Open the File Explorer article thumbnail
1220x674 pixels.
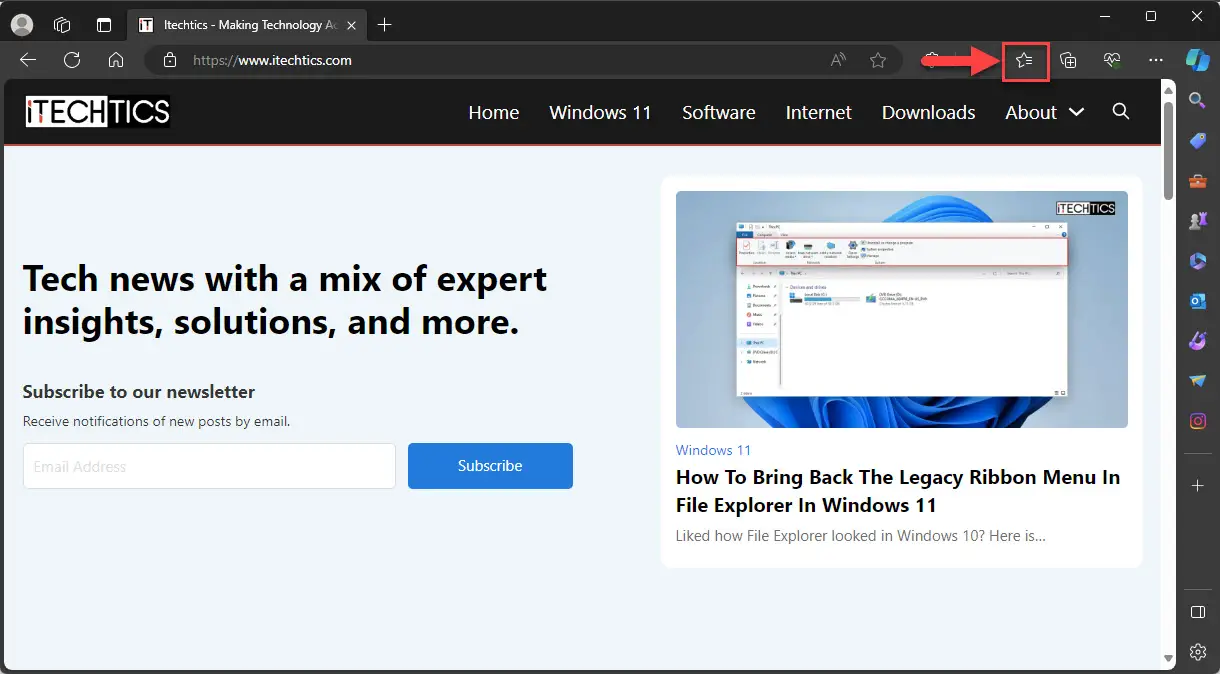pyautogui.click(x=902, y=309)
